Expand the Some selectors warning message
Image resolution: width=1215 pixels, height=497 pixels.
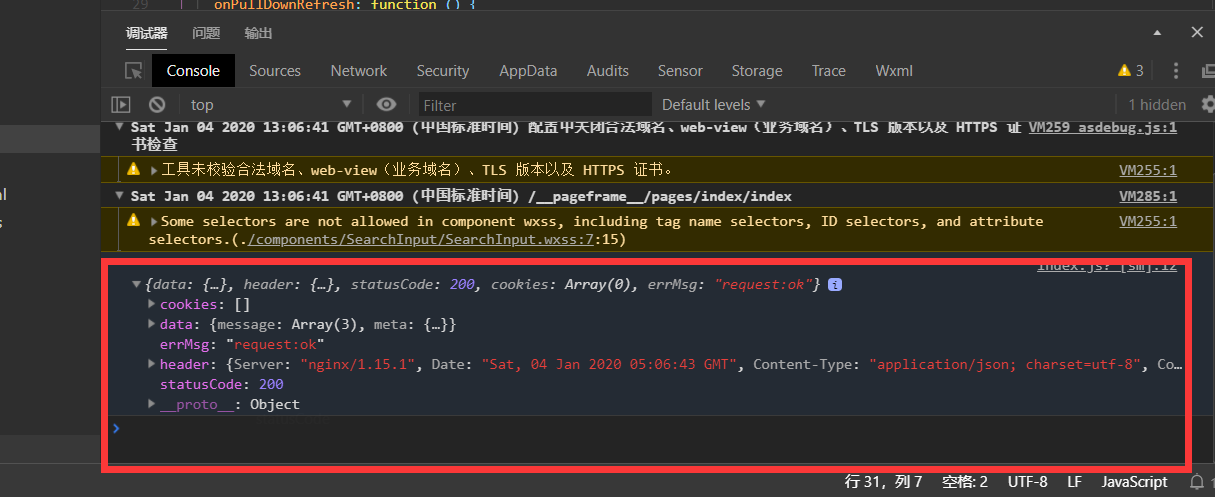pyautogui.click(x=154, y=221)
